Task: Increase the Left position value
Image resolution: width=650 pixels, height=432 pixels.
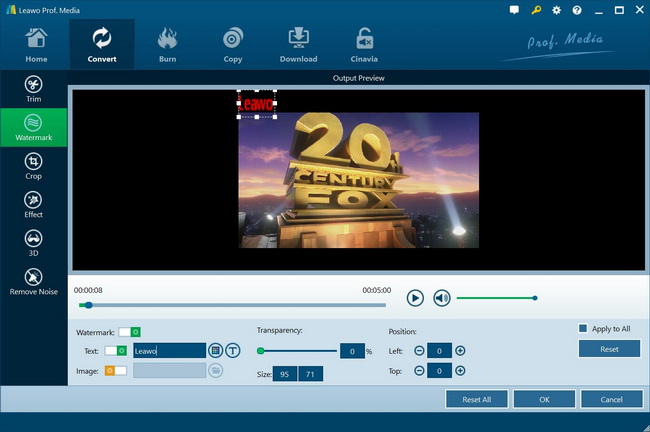Action: [460, 350]
